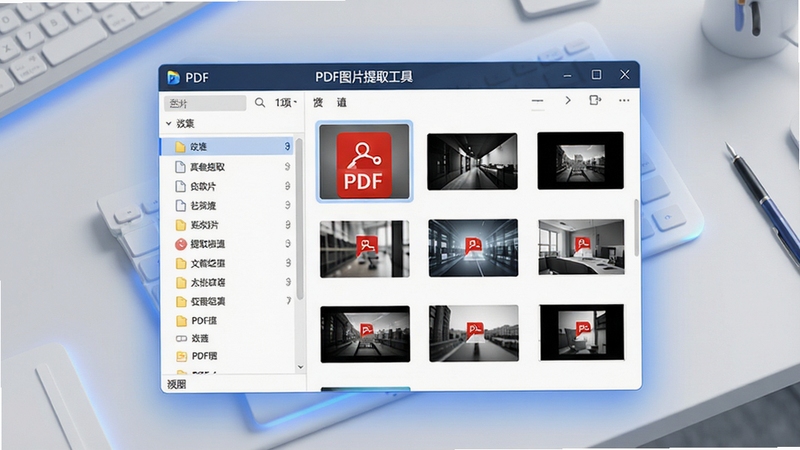Select the top-row street photo with black frame
Viewport: 800px width, 450px height.
pos(581,161)
